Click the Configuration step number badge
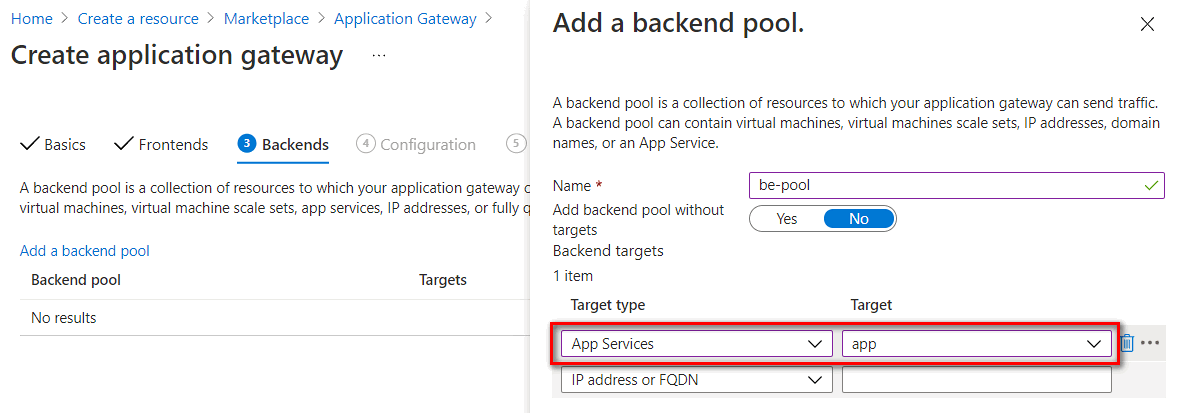This screenshot has height=413, width=1181. click(365, 144)
